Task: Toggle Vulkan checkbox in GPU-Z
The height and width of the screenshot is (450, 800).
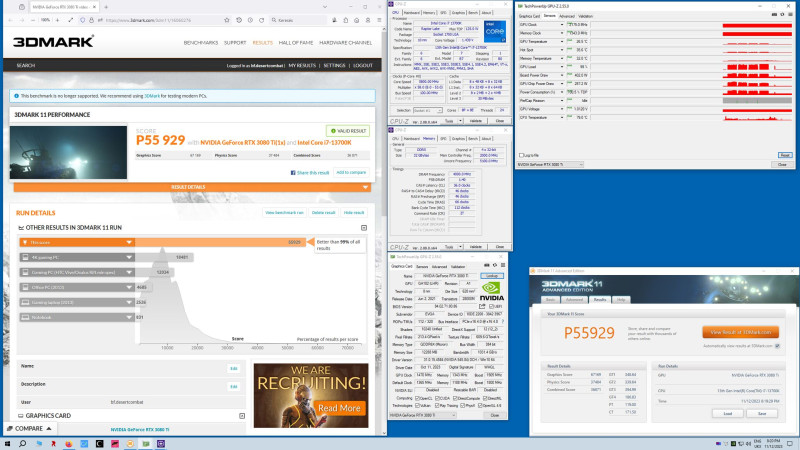Action: pos(417,405)
